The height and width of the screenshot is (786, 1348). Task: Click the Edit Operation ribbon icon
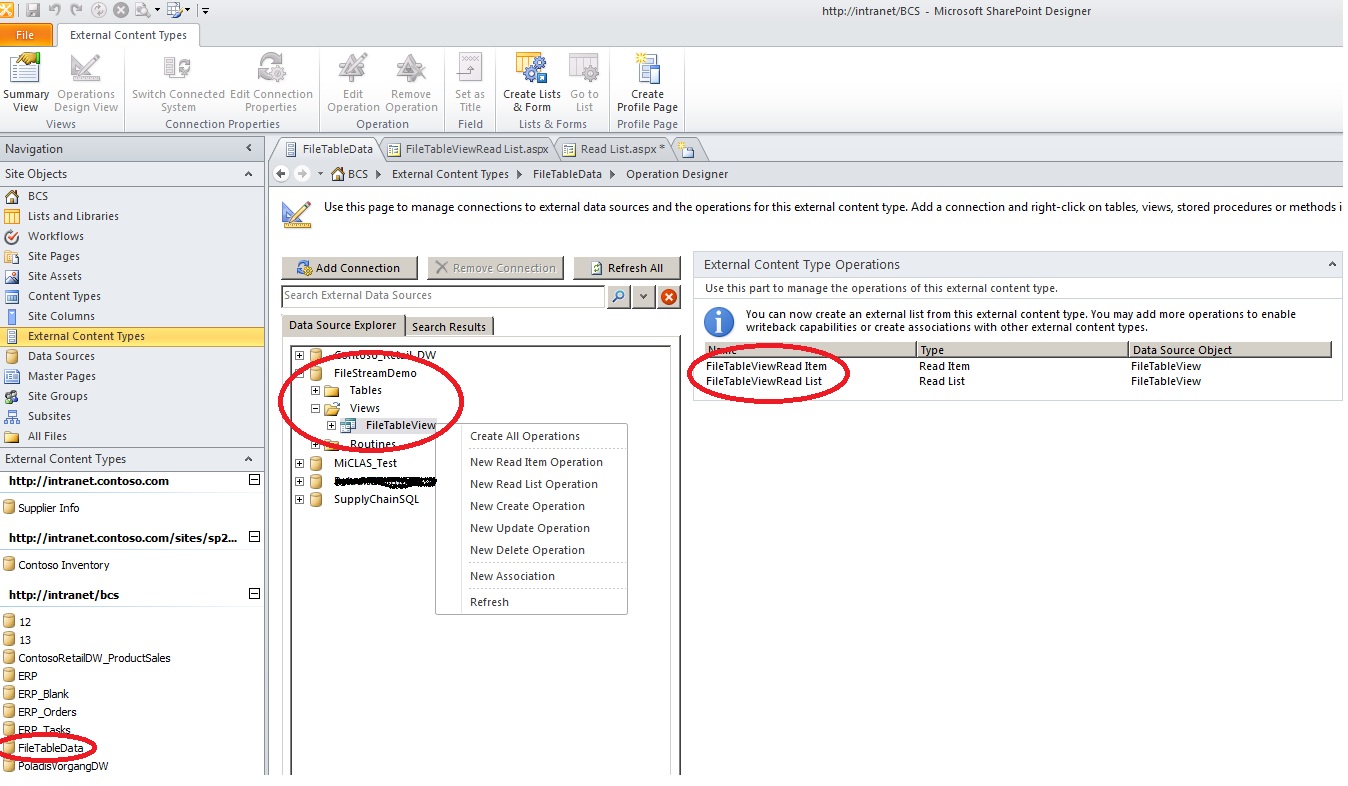[353, 84]
